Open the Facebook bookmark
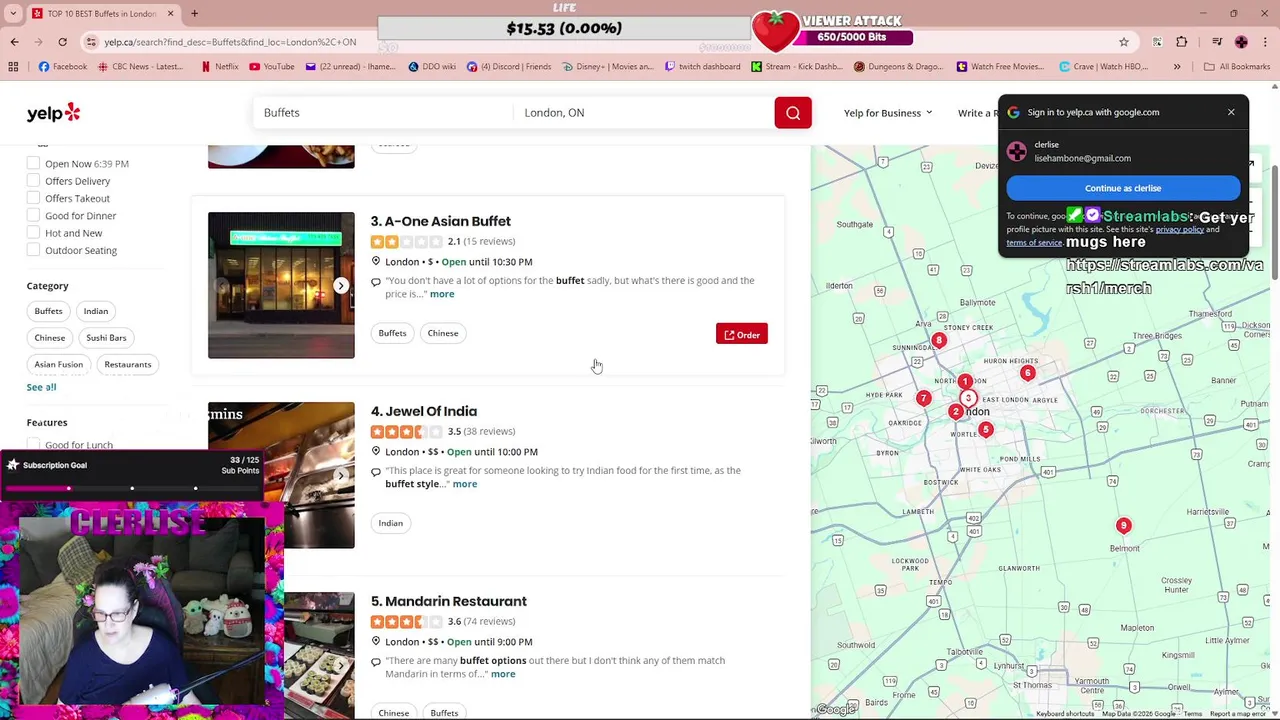Viewport: 1280px width, 720px height. tap(63, 67)
